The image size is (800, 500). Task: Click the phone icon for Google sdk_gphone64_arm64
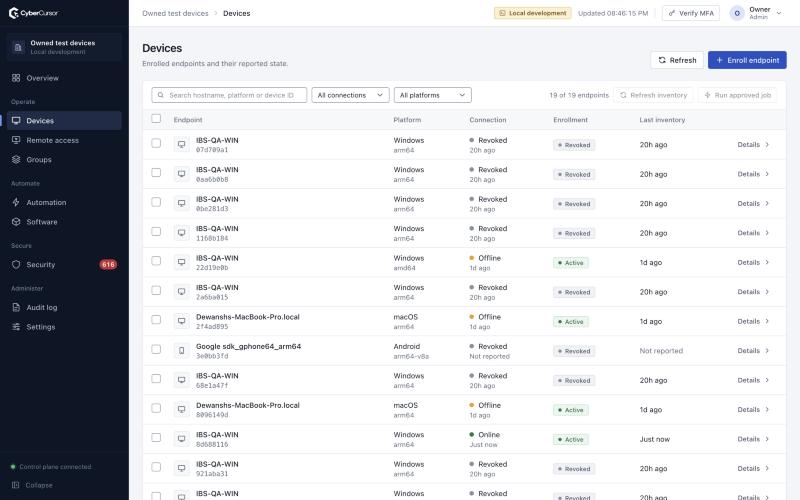click(181, 351)
